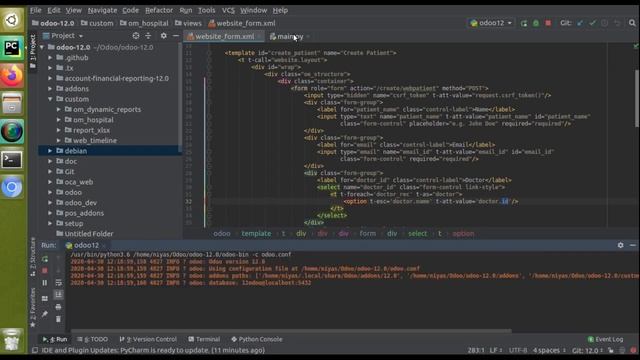
Task: Open Project panel settings gear
Action: coord(164,36)
